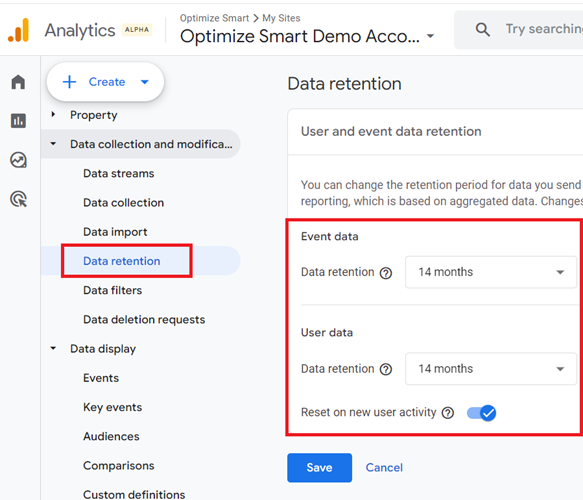Image resolution: width=583 pixels, height=500 pixels.
Task: Open Comparisons page
Action: coord(119,466)
